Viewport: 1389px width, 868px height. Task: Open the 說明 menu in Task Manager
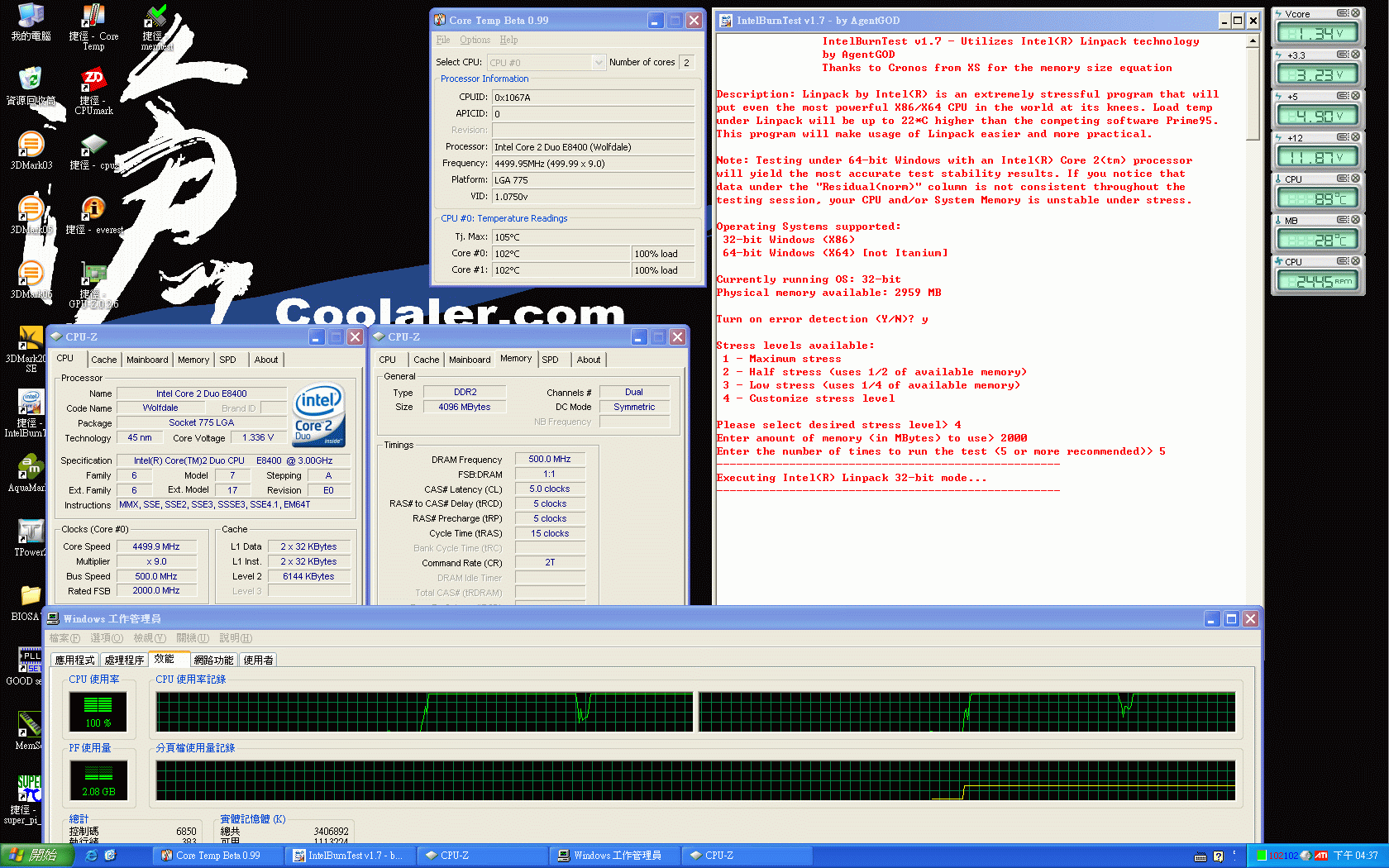point(236,638)
